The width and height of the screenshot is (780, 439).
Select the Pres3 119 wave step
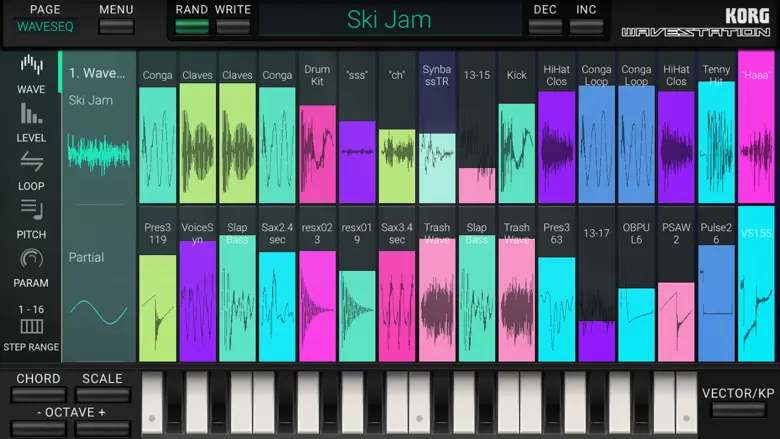(158, 284)
